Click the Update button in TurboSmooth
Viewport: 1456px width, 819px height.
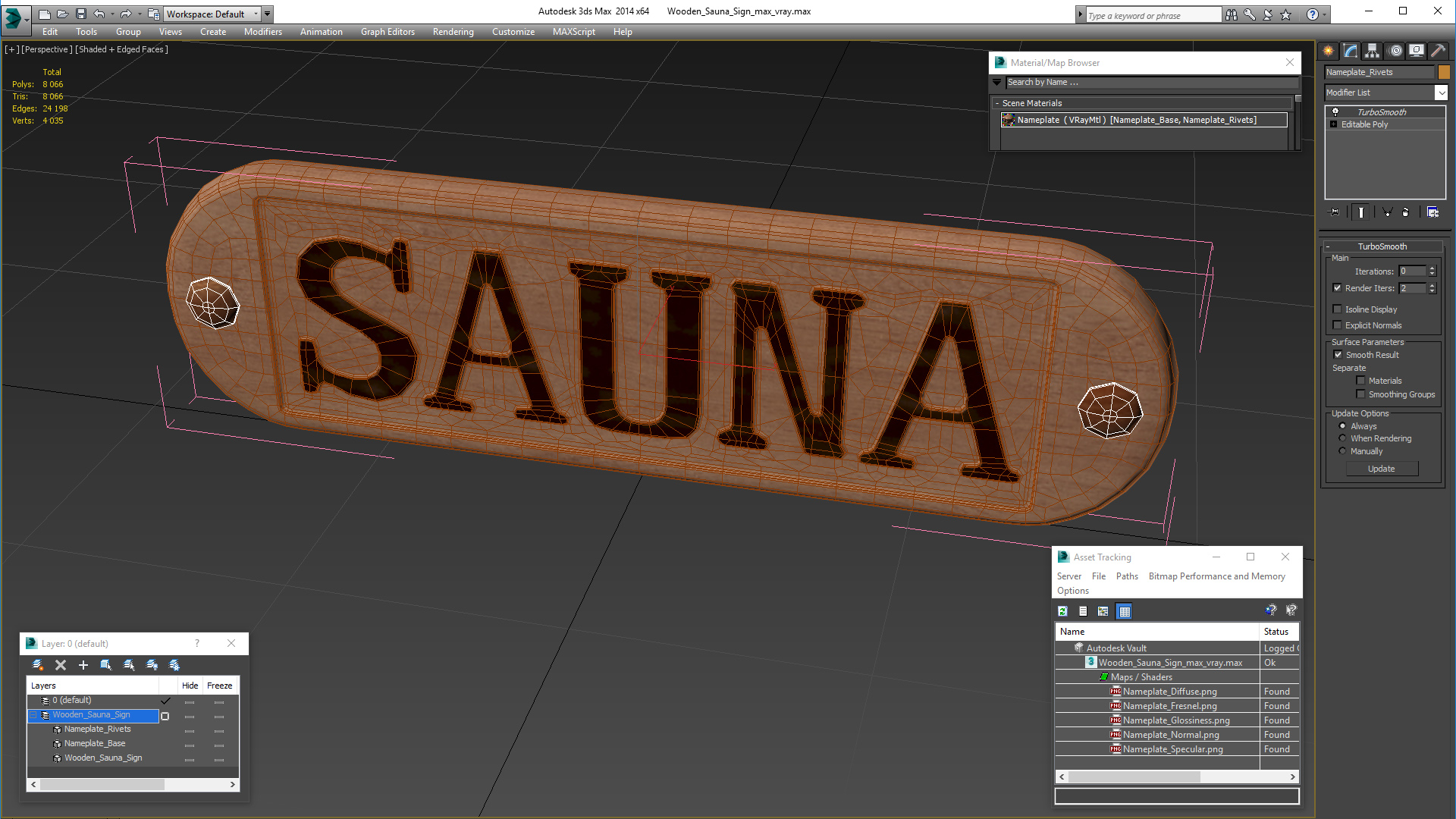tap(1381, 469)
